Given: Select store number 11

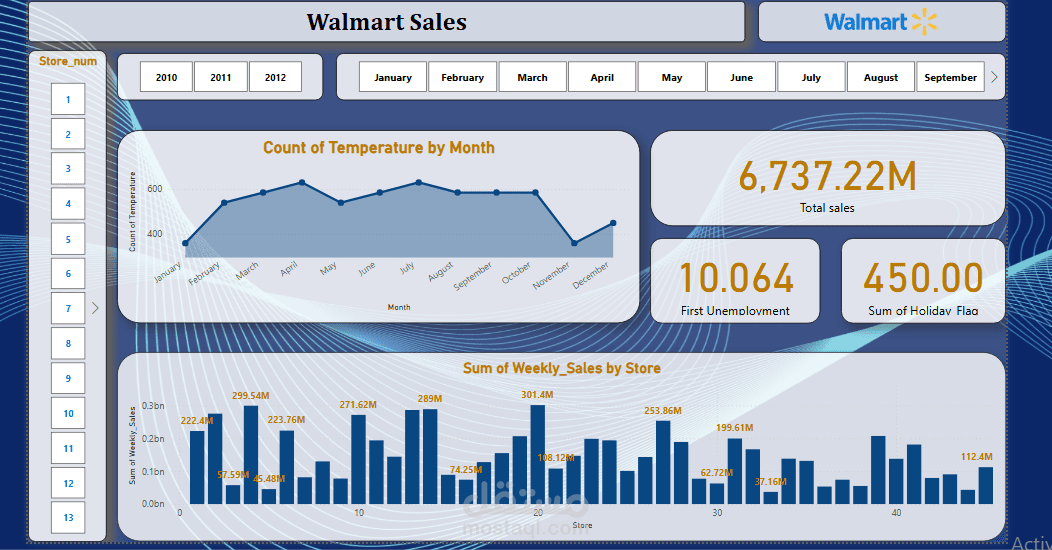Looking at the screenshot, I should 68,448.
